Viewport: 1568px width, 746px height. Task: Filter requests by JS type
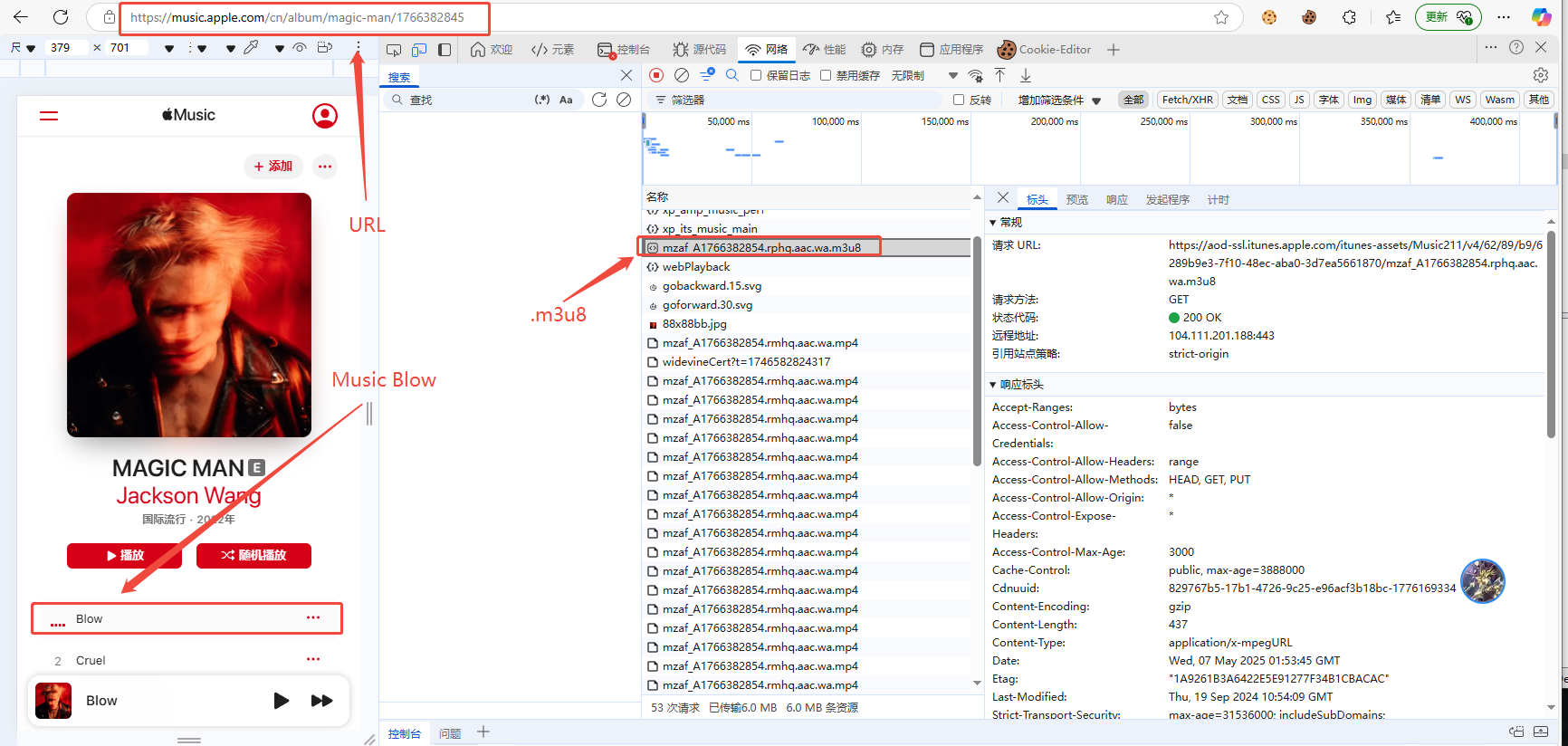1299,100
